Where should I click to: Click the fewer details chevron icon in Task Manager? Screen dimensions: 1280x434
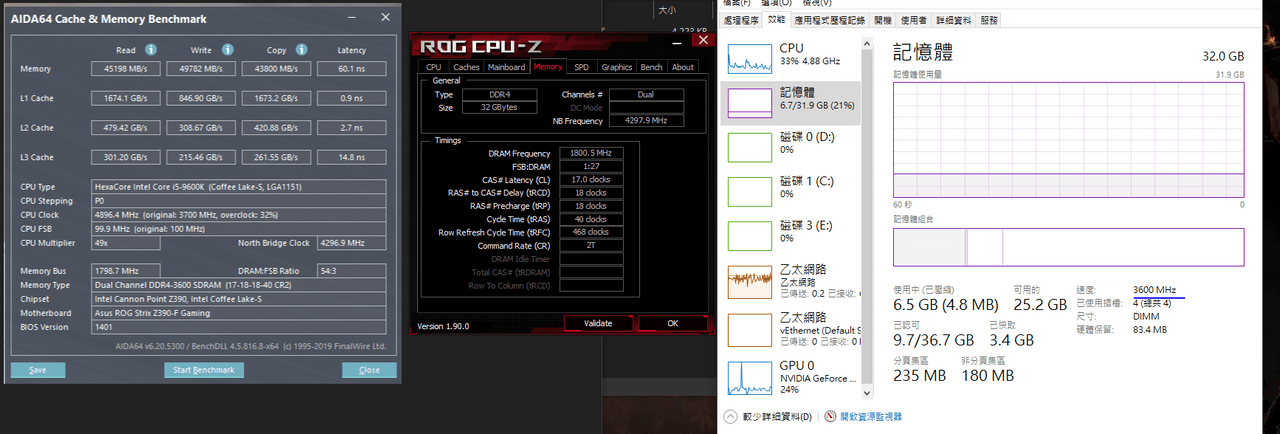click(731, 416)
